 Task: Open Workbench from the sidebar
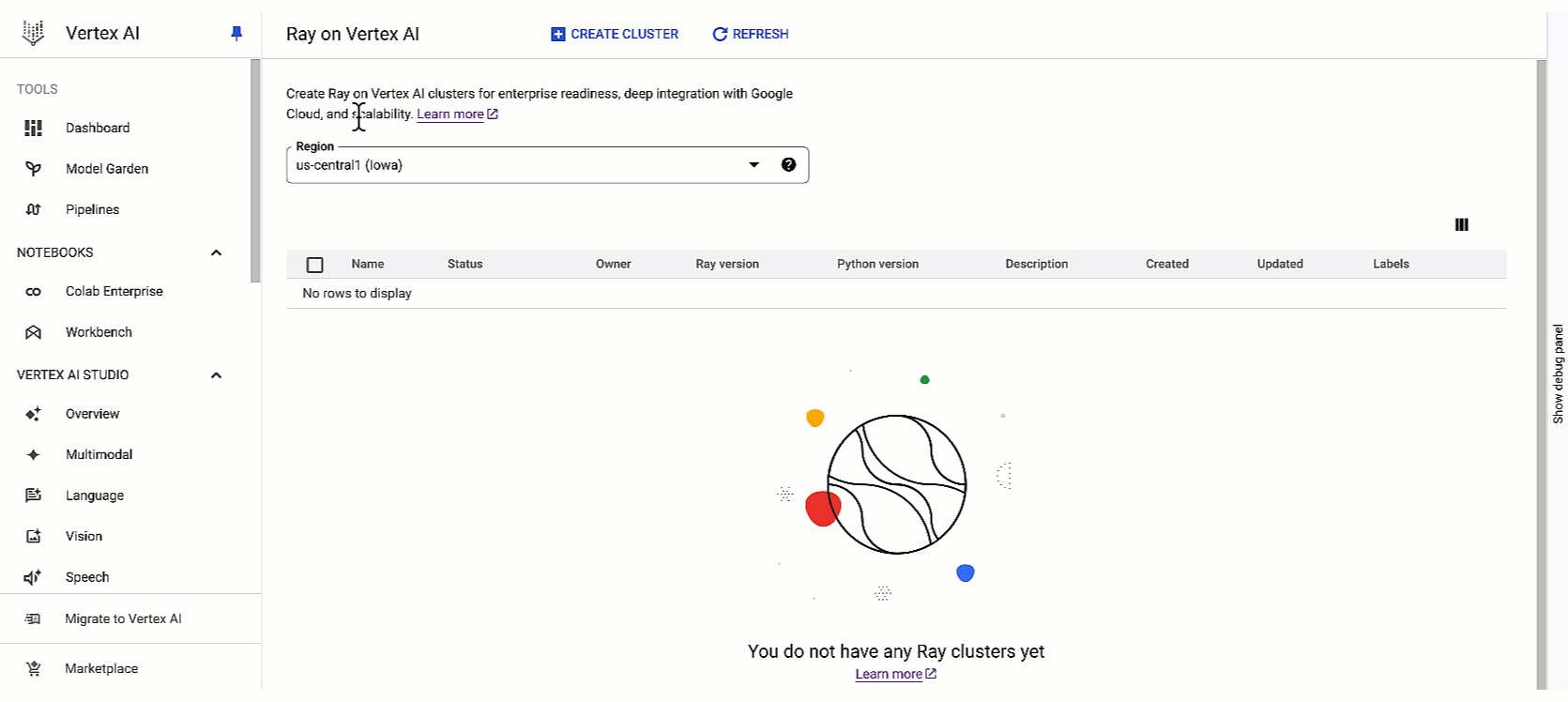[99, 332]
